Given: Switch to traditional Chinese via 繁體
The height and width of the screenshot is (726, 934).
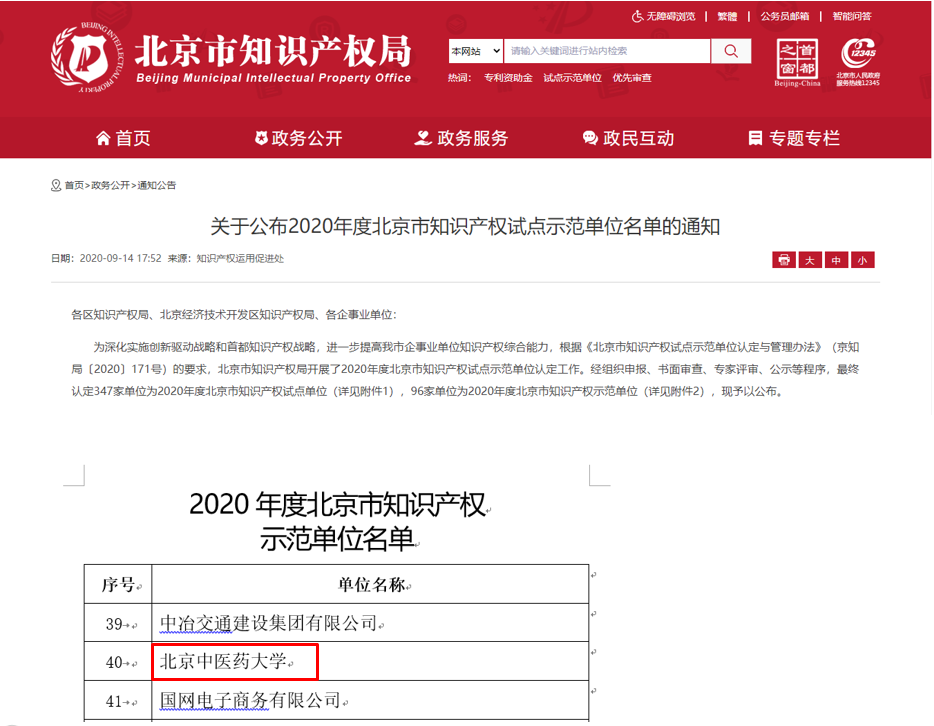Looking at the screenshot, I should (x=727, y=17).
